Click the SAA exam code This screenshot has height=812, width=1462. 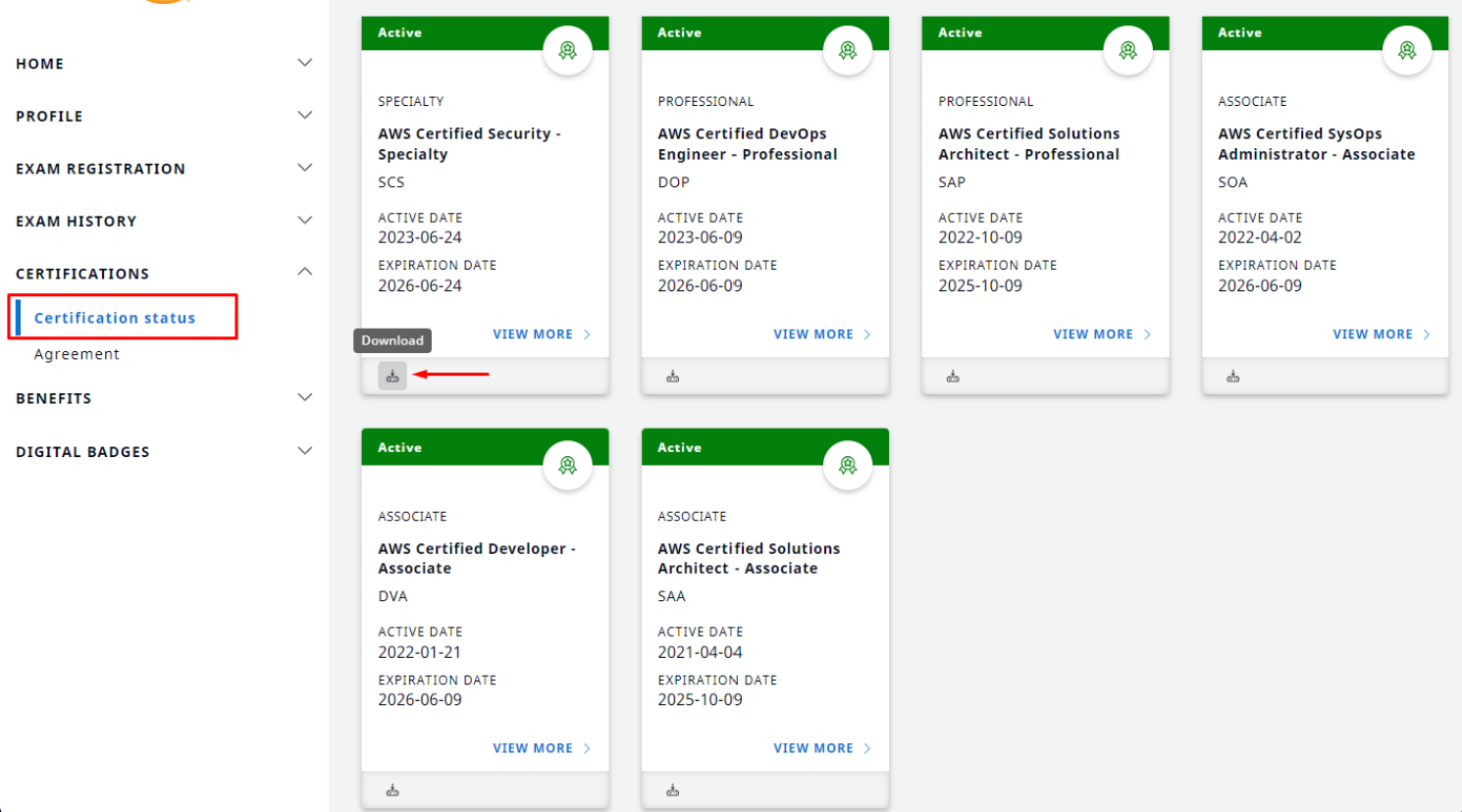click(x=672, y=596)
